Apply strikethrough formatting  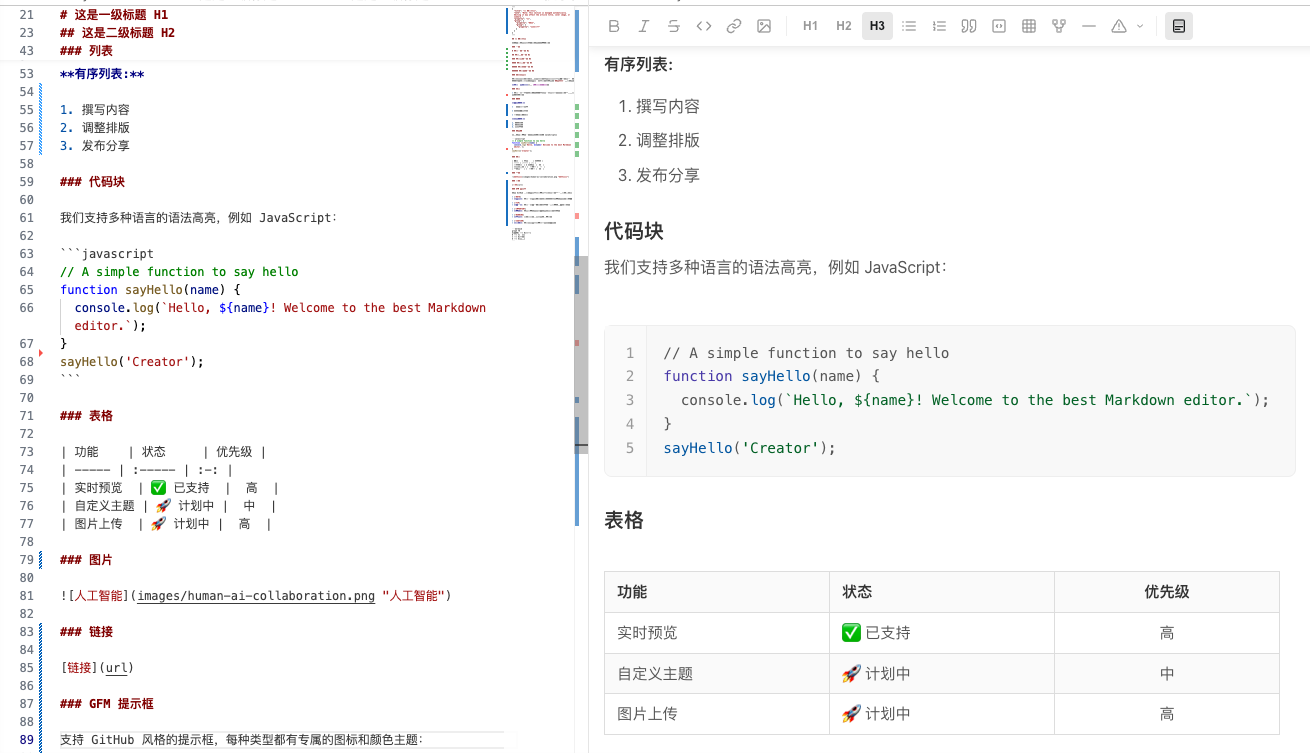pos(674,26)
